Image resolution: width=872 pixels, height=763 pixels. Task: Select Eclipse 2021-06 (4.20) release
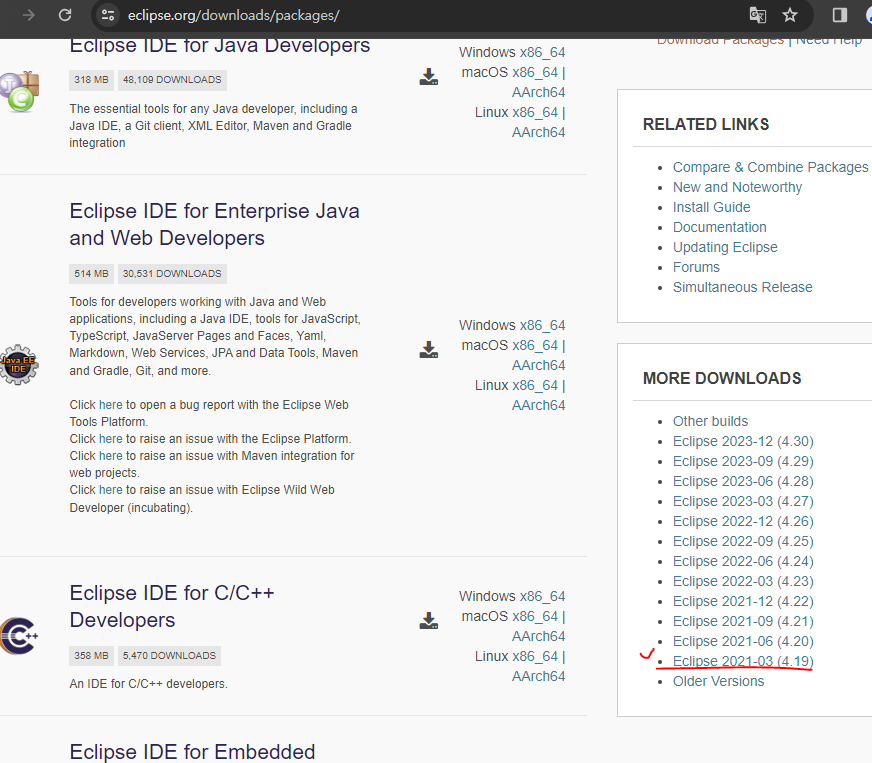click(x=743, y=642)
